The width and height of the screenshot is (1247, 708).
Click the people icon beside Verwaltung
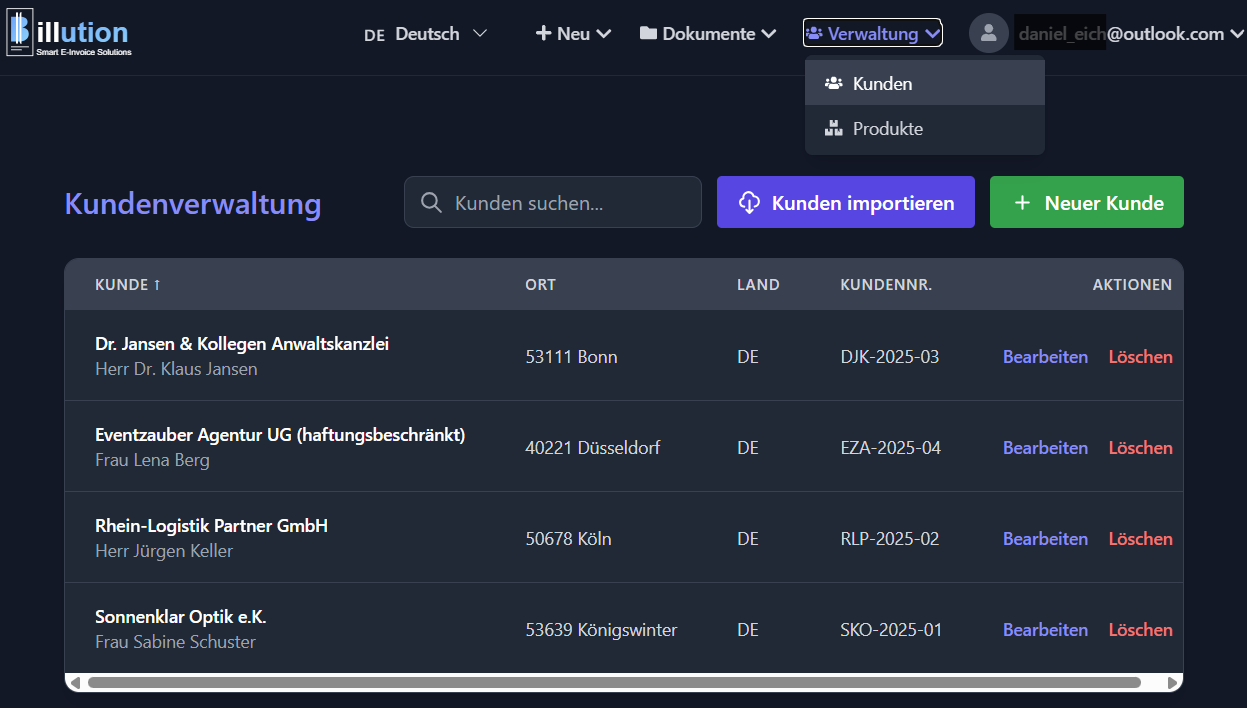[x=814, y=33]
